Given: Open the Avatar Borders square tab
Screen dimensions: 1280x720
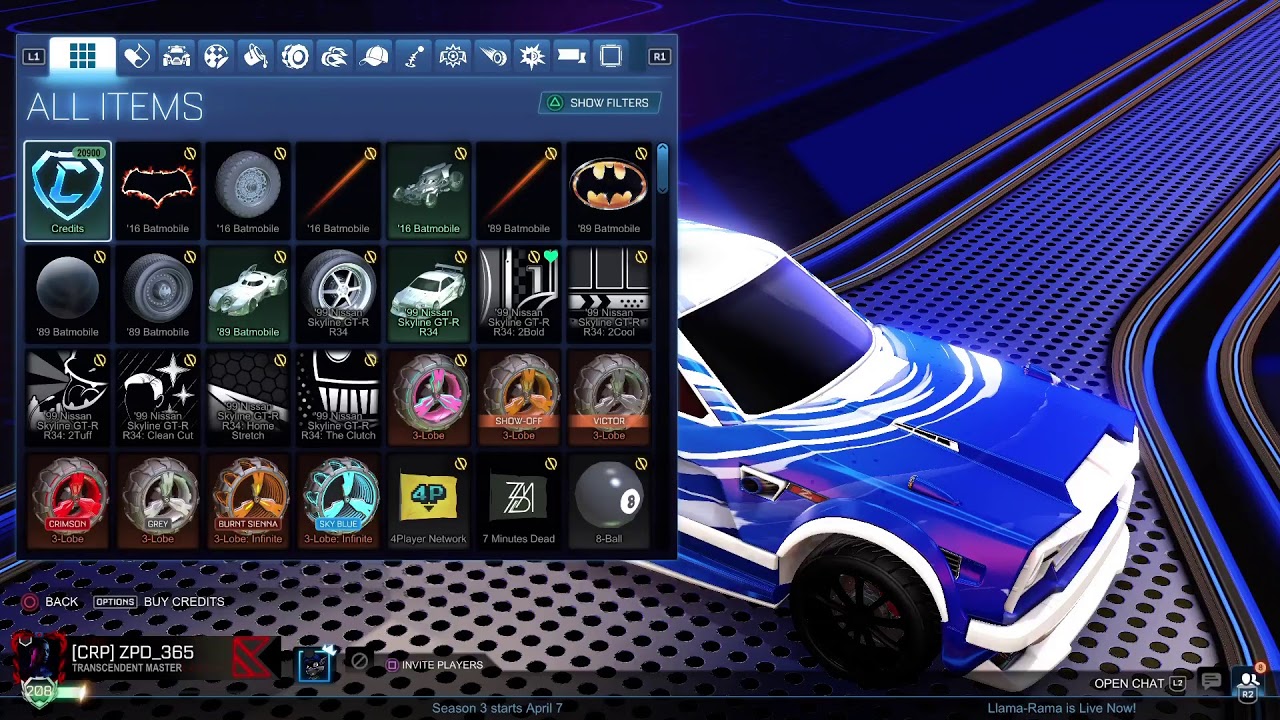Looking at the screenshot, I should click(611, 56).
